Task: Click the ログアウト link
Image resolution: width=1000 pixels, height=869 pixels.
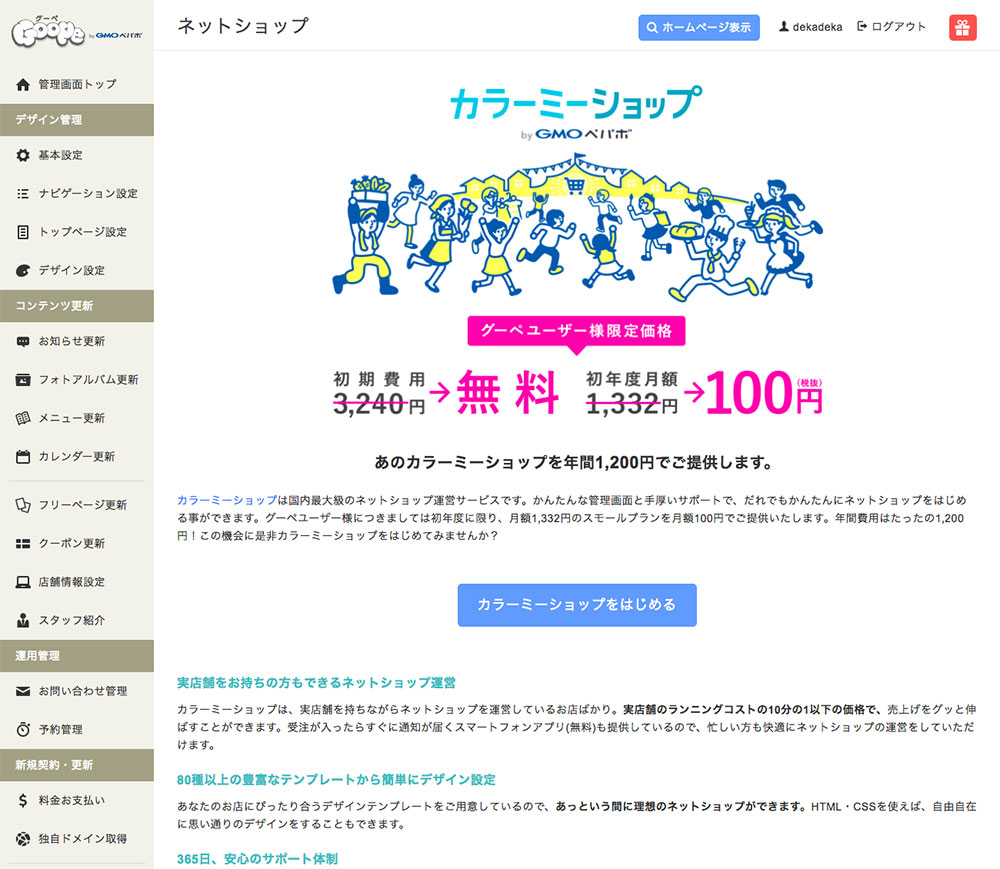Action: [x=898, y=26]
